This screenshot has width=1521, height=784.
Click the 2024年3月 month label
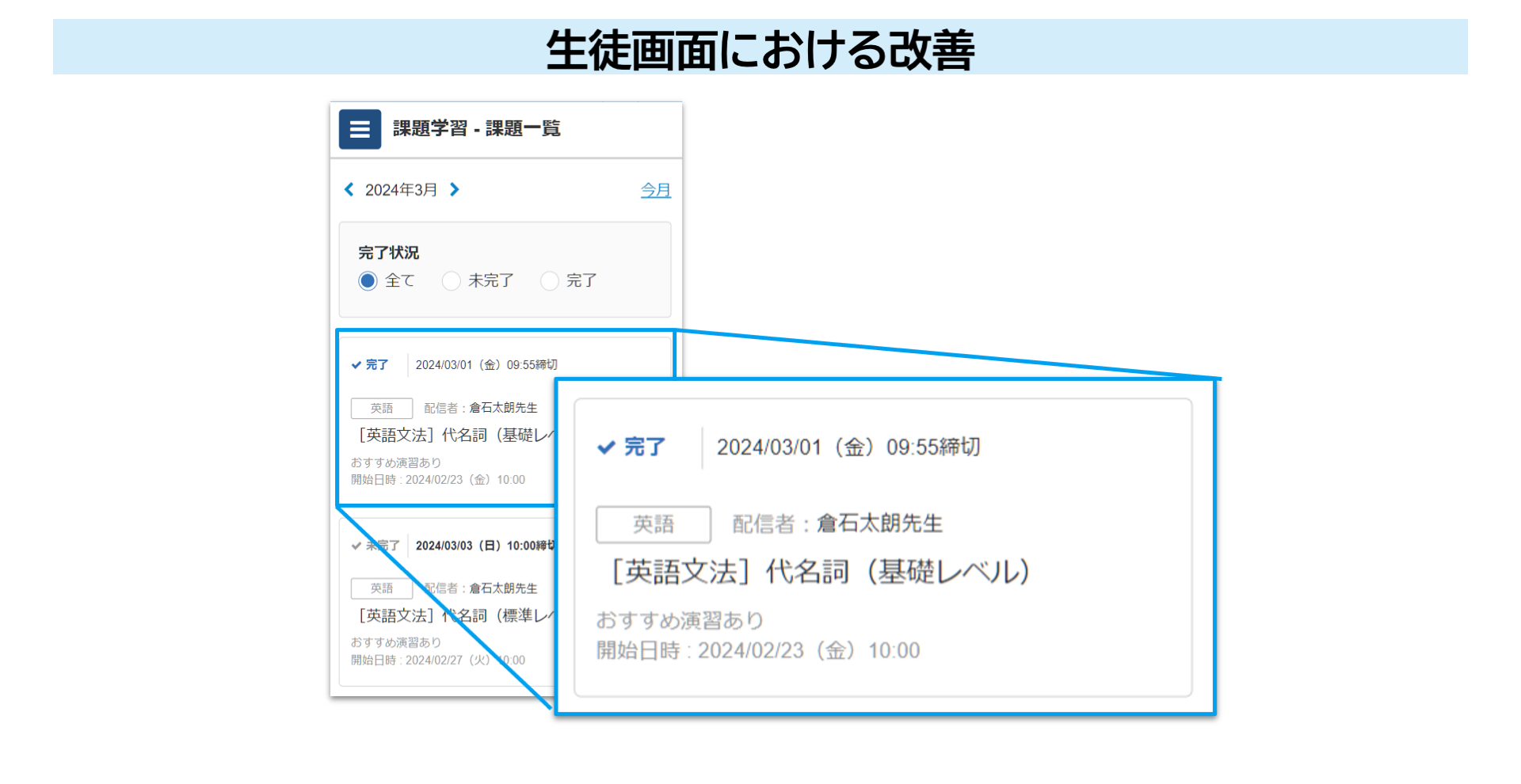[x=401, y=190]
